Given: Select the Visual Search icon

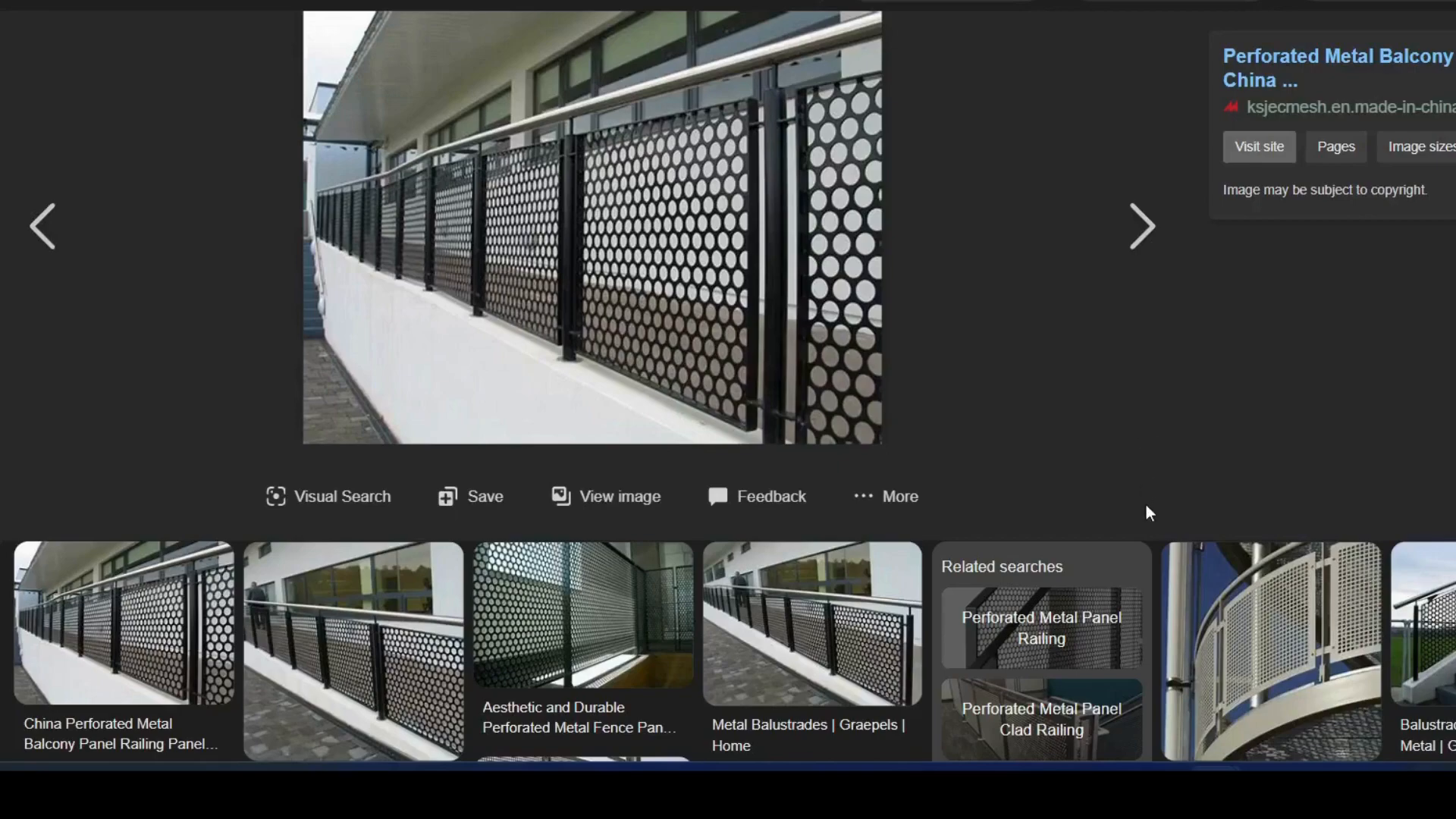Looking at the screenshot, I should pos(277,496).
